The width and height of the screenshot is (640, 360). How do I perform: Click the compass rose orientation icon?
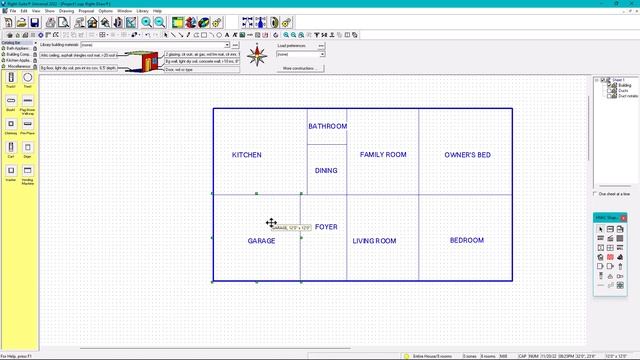coord(257,56)
